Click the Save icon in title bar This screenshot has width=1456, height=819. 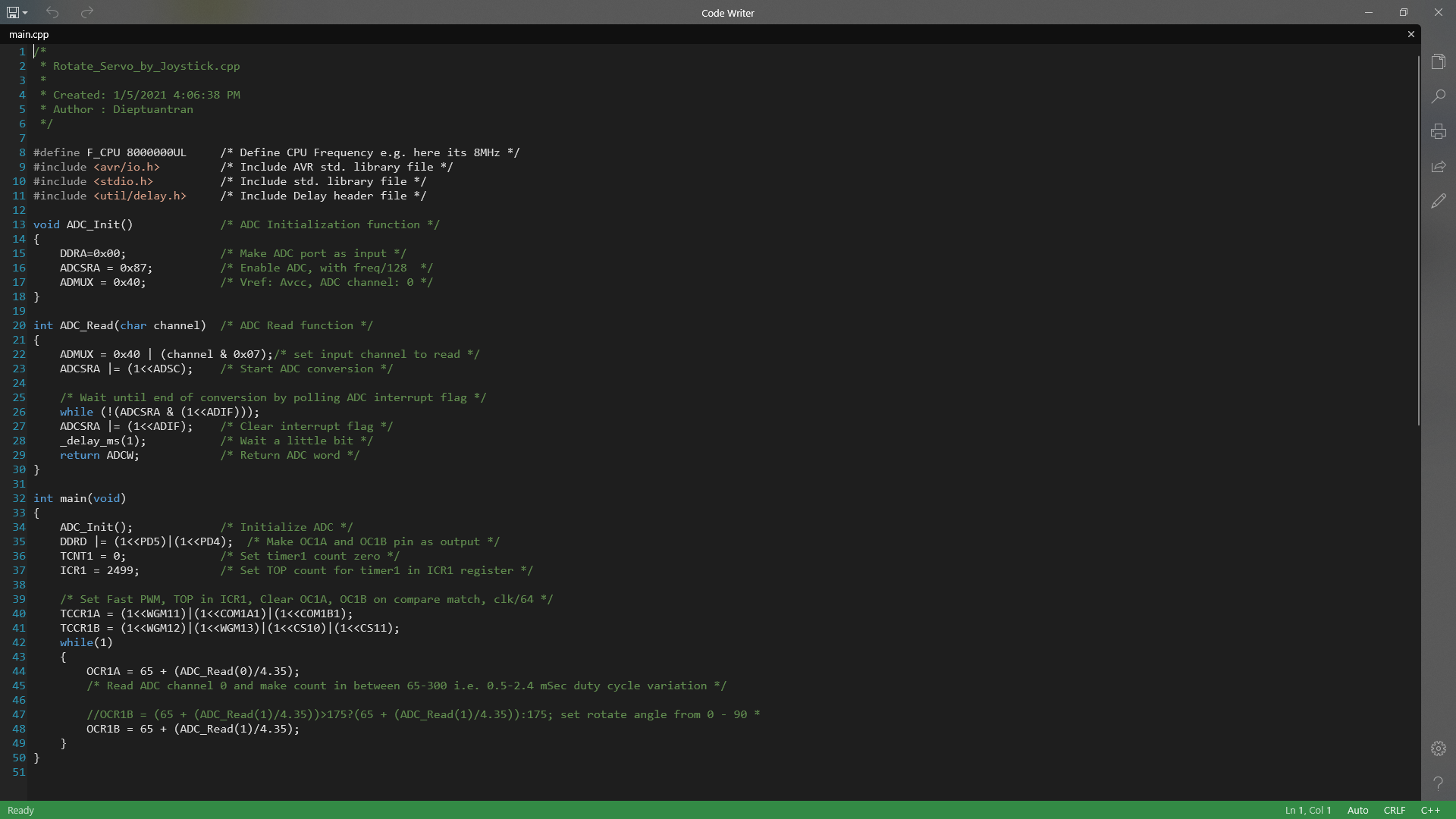[13, 12]
